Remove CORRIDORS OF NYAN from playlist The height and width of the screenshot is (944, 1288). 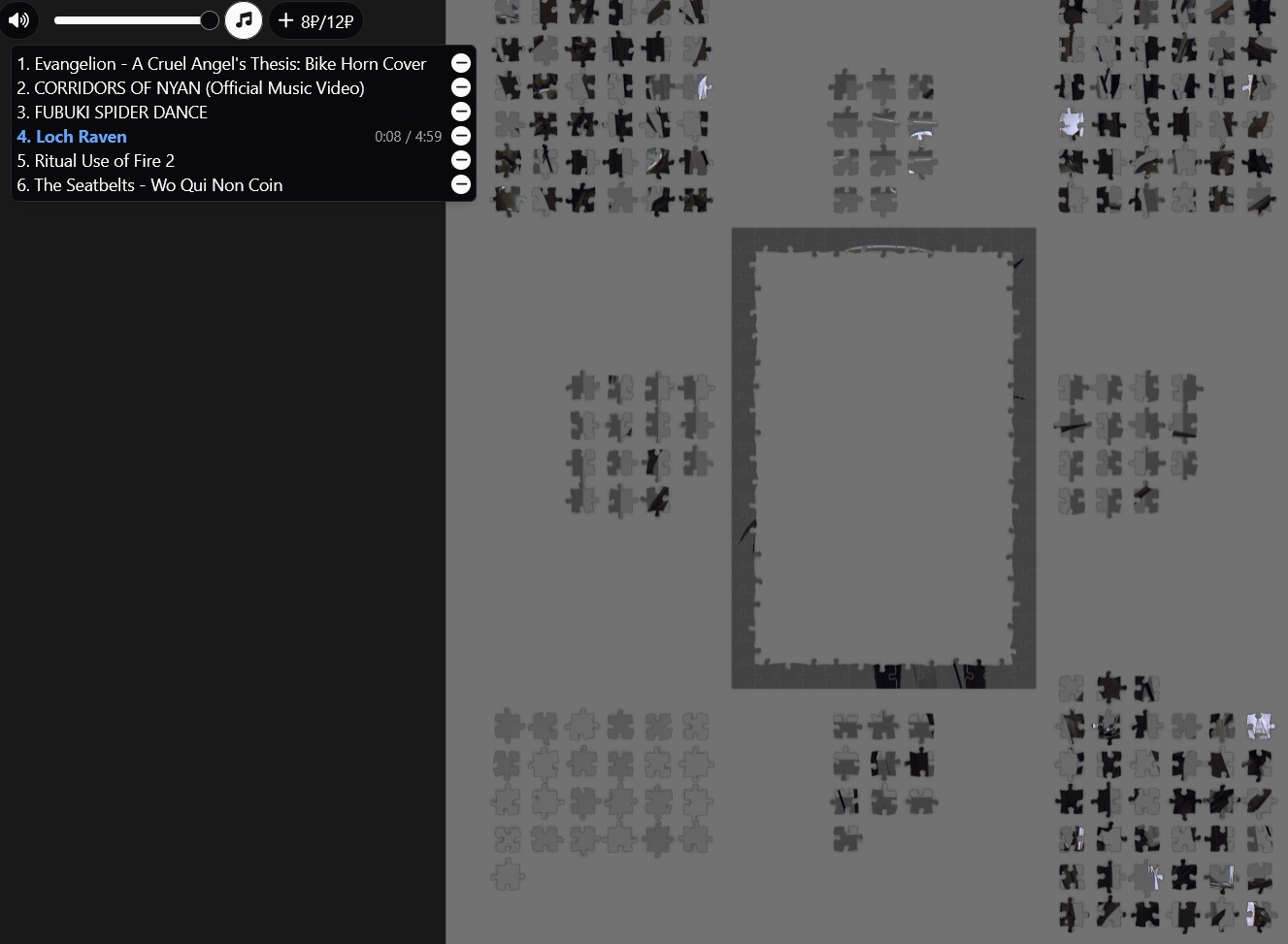click(461, 87)
